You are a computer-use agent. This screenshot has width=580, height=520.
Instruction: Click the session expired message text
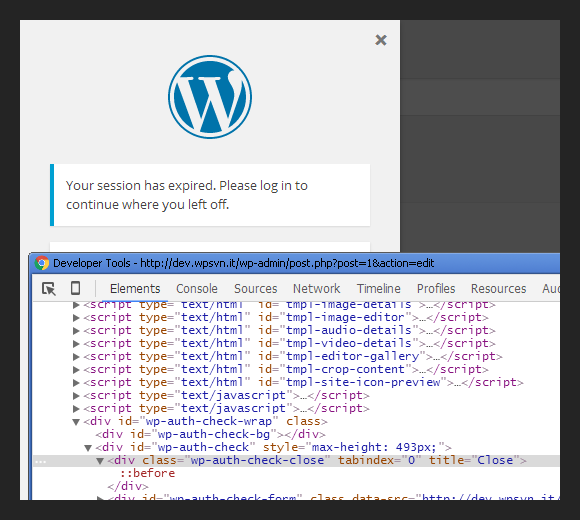tap(187, 195)
